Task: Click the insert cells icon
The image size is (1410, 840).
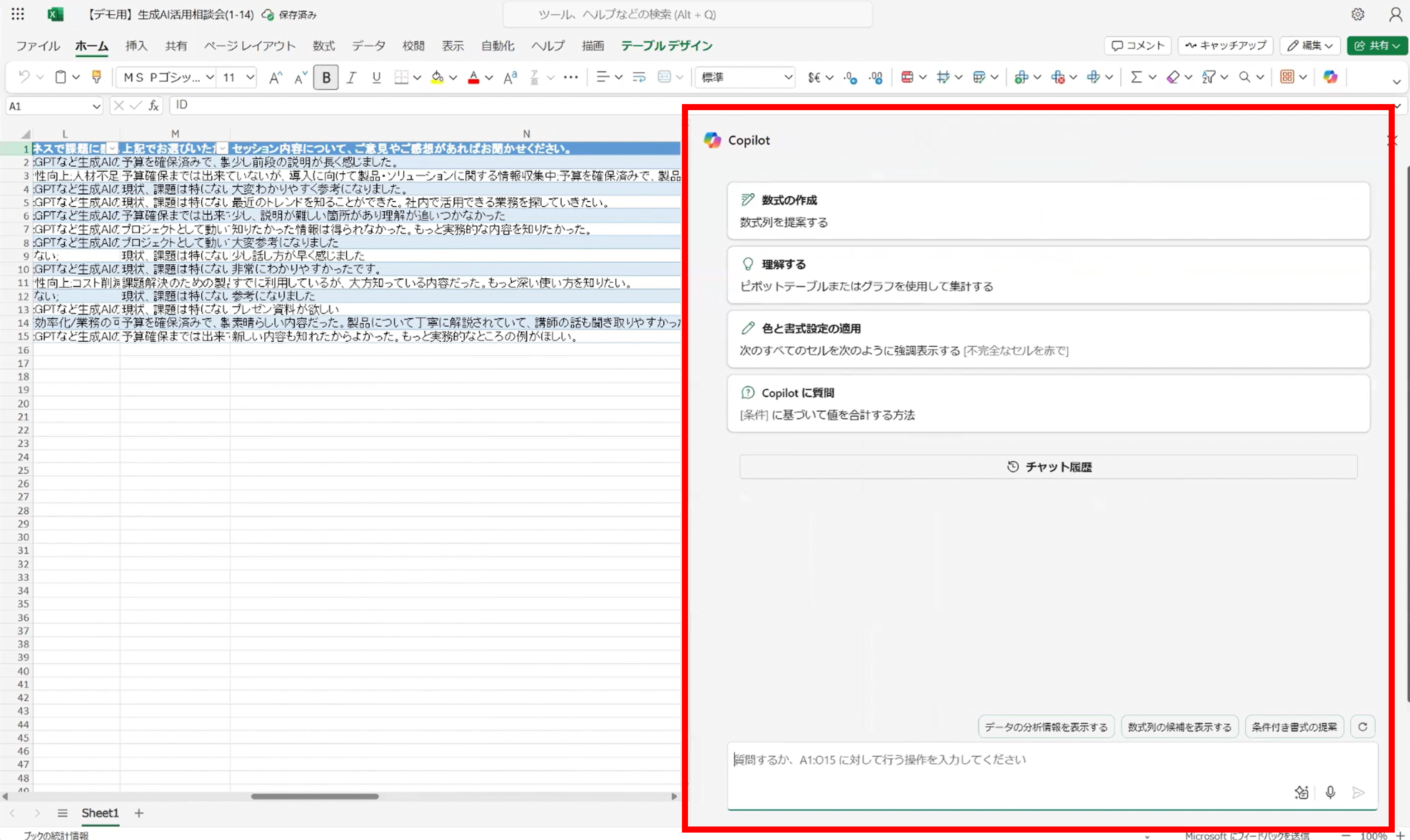Action: tap(1021, 77)
